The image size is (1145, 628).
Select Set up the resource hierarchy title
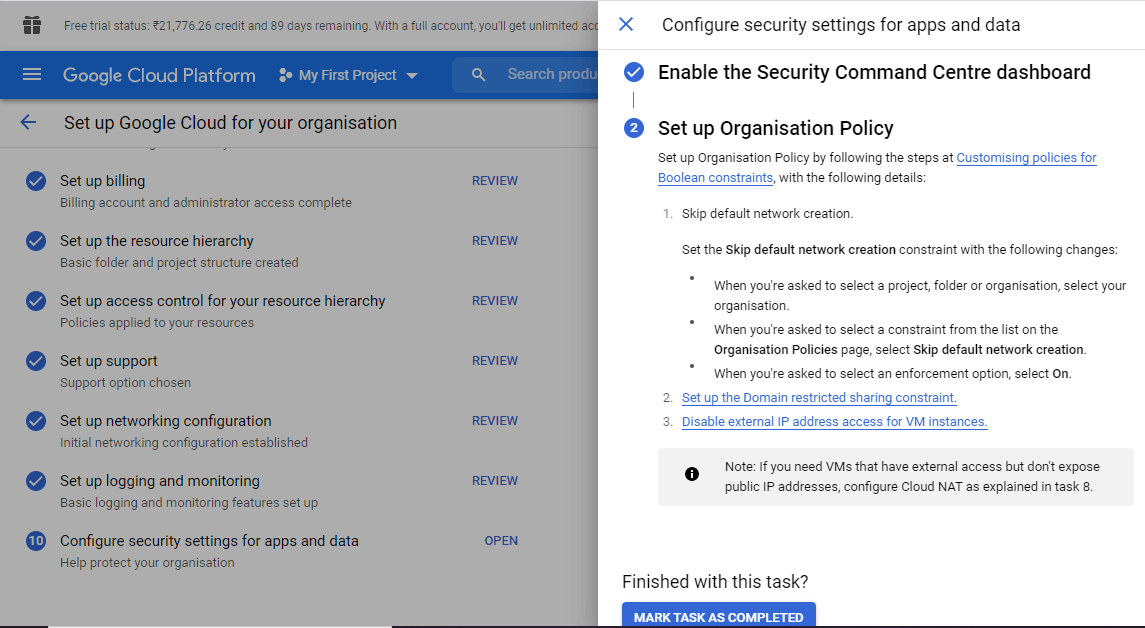pyautogui.click(x=156, y=240)
